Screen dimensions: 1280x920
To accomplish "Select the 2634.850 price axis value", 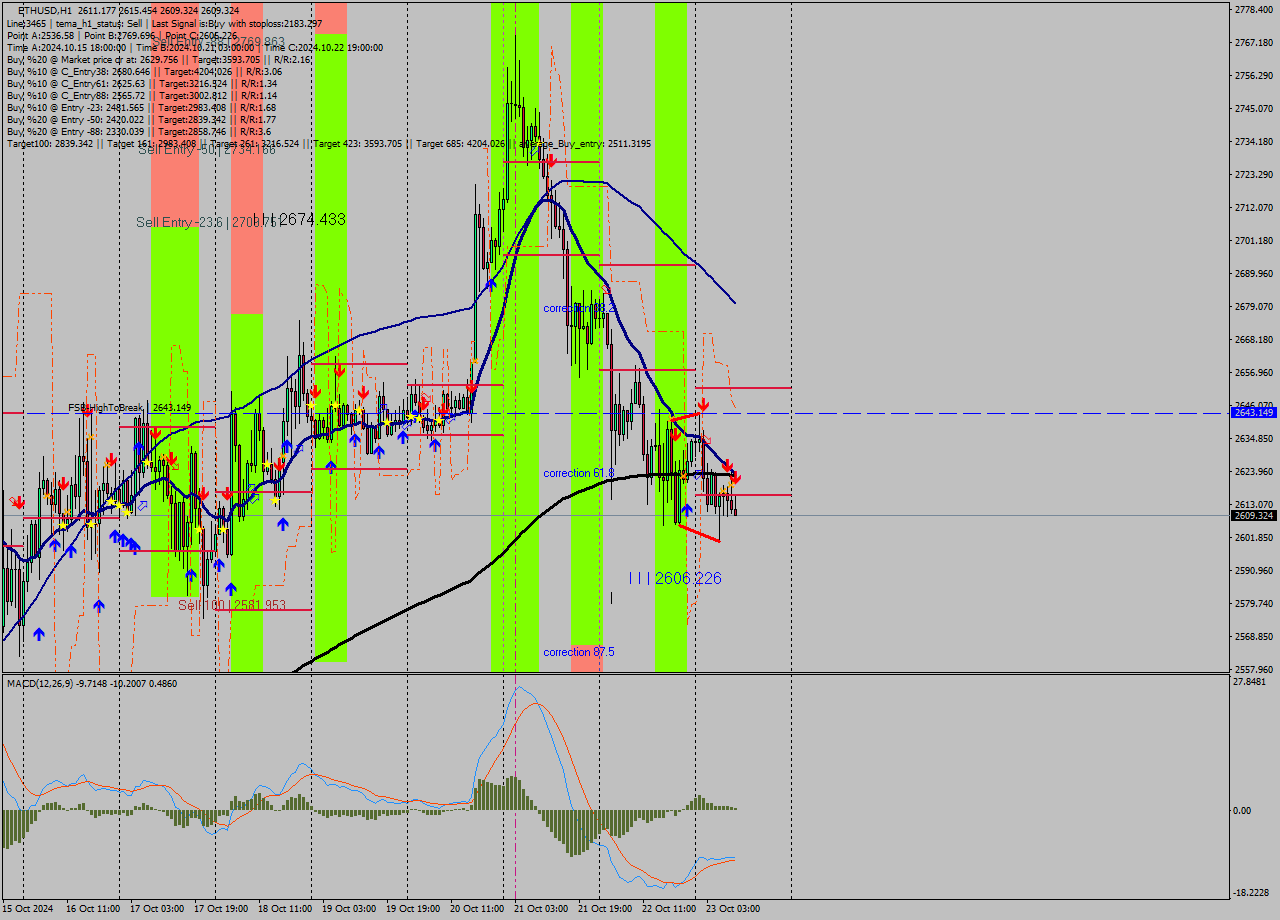I will pyautogui.click(x=1254, y=438).
